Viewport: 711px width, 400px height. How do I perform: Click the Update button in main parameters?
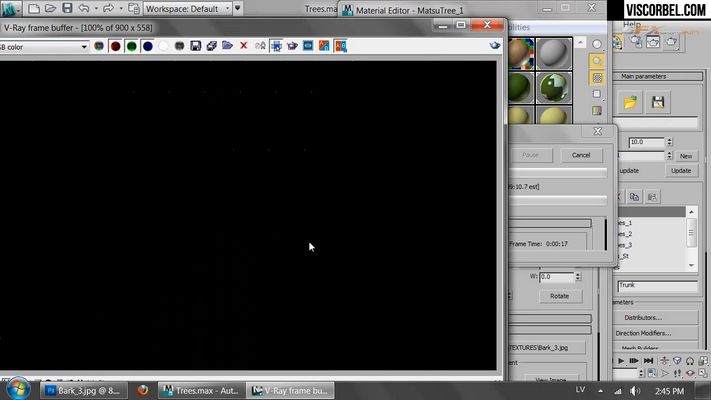pos(681,171)
